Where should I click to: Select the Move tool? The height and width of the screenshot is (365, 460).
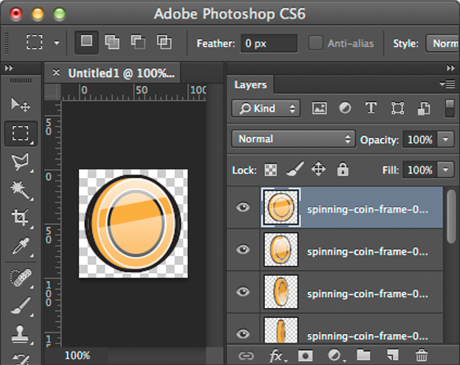20,105
